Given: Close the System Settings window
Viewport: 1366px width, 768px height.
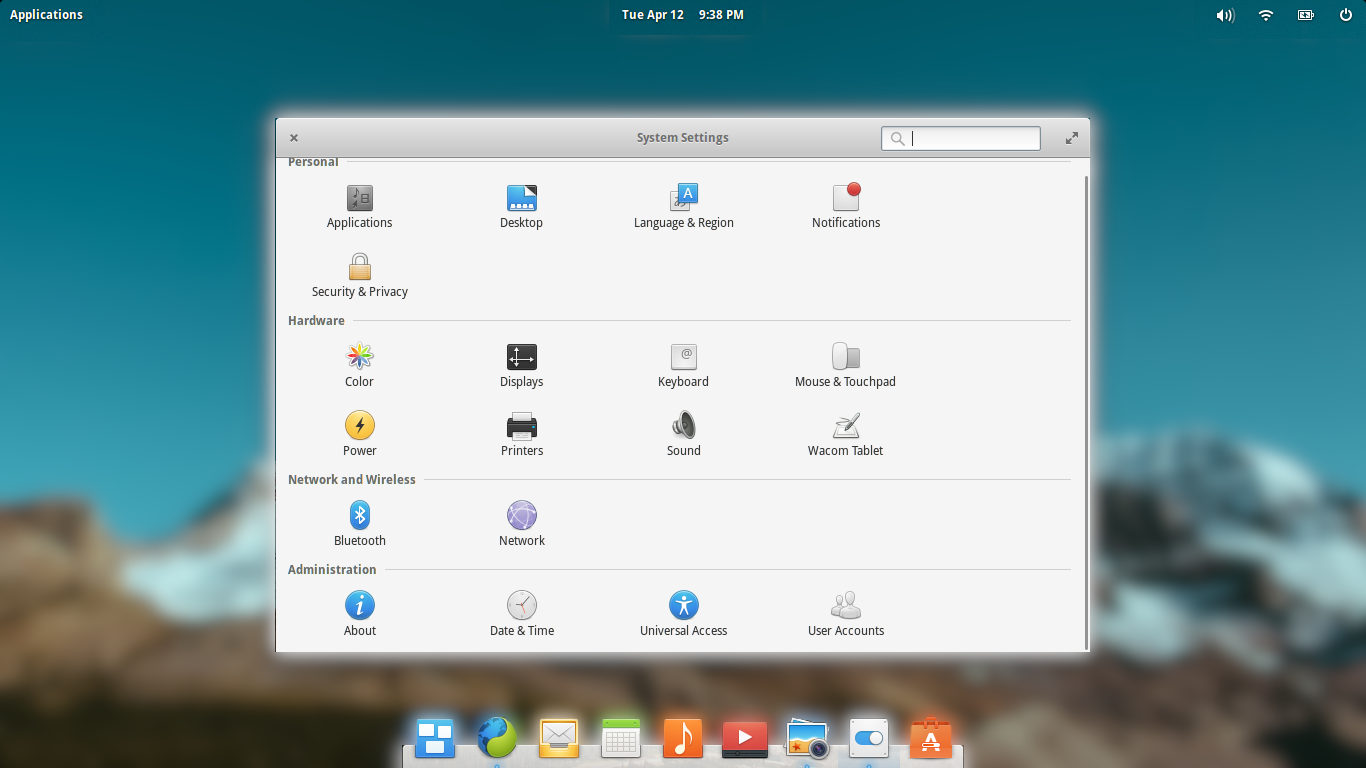Looking at the screenshot, I should click(294, 138).
